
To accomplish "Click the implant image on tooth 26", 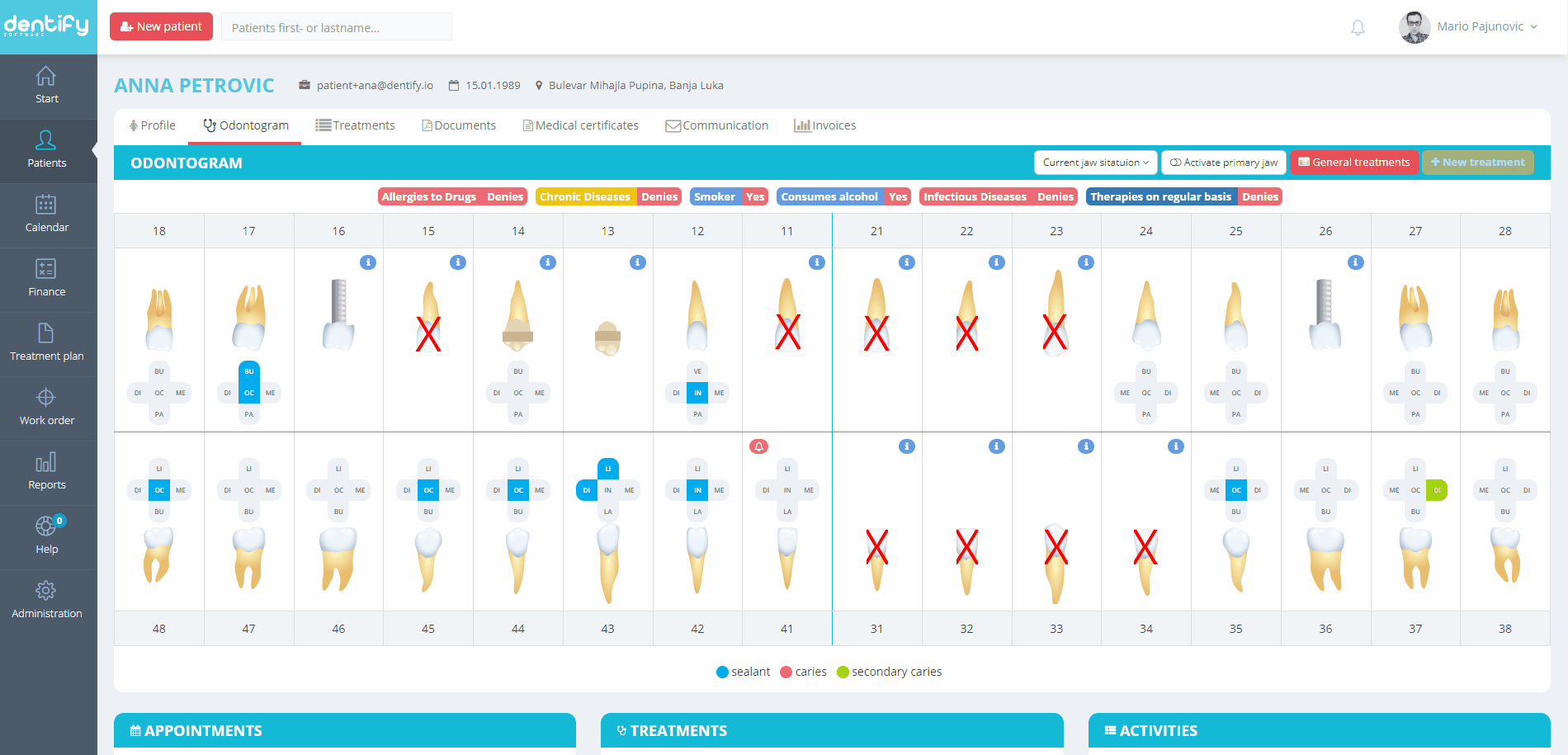I will pos(1325,315).
